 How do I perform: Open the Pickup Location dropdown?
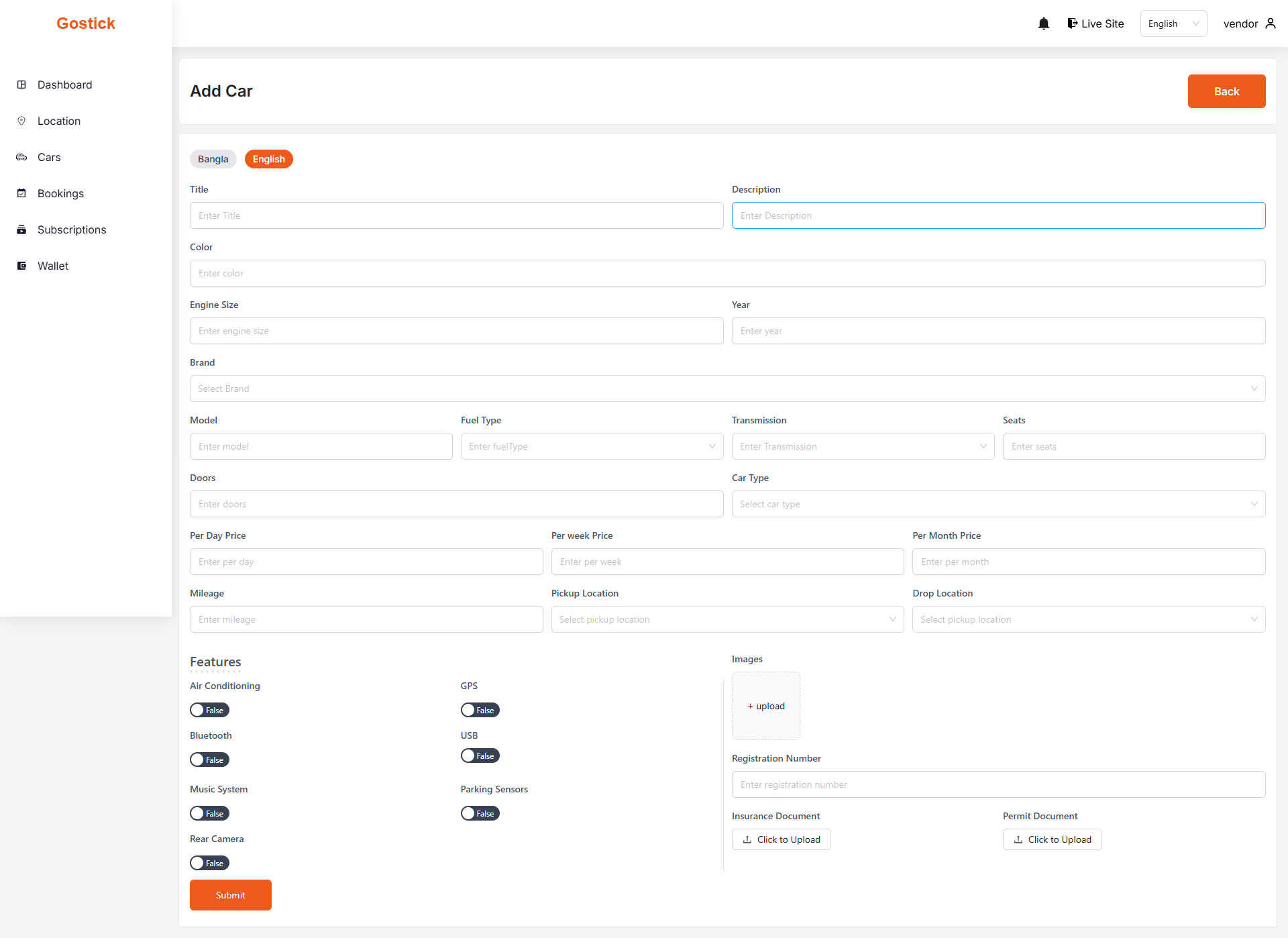click(727, 619)
